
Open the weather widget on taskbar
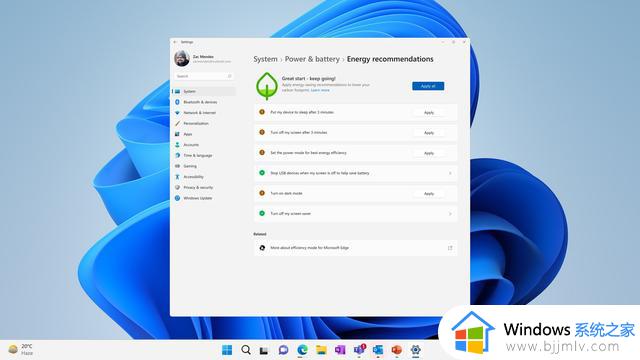point(21,350)
